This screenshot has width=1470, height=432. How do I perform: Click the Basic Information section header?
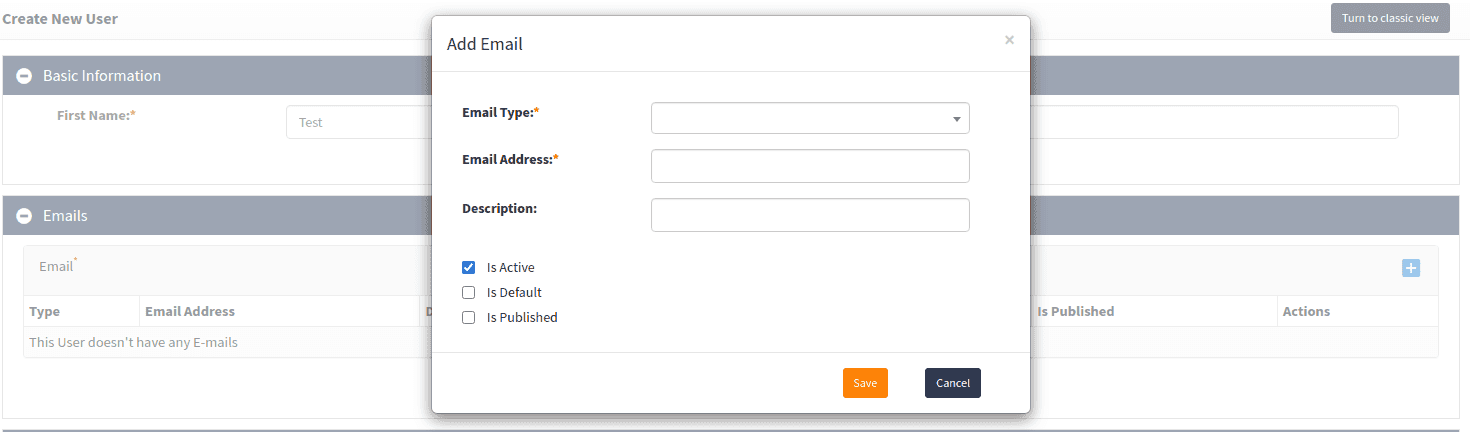pos(102,76)
